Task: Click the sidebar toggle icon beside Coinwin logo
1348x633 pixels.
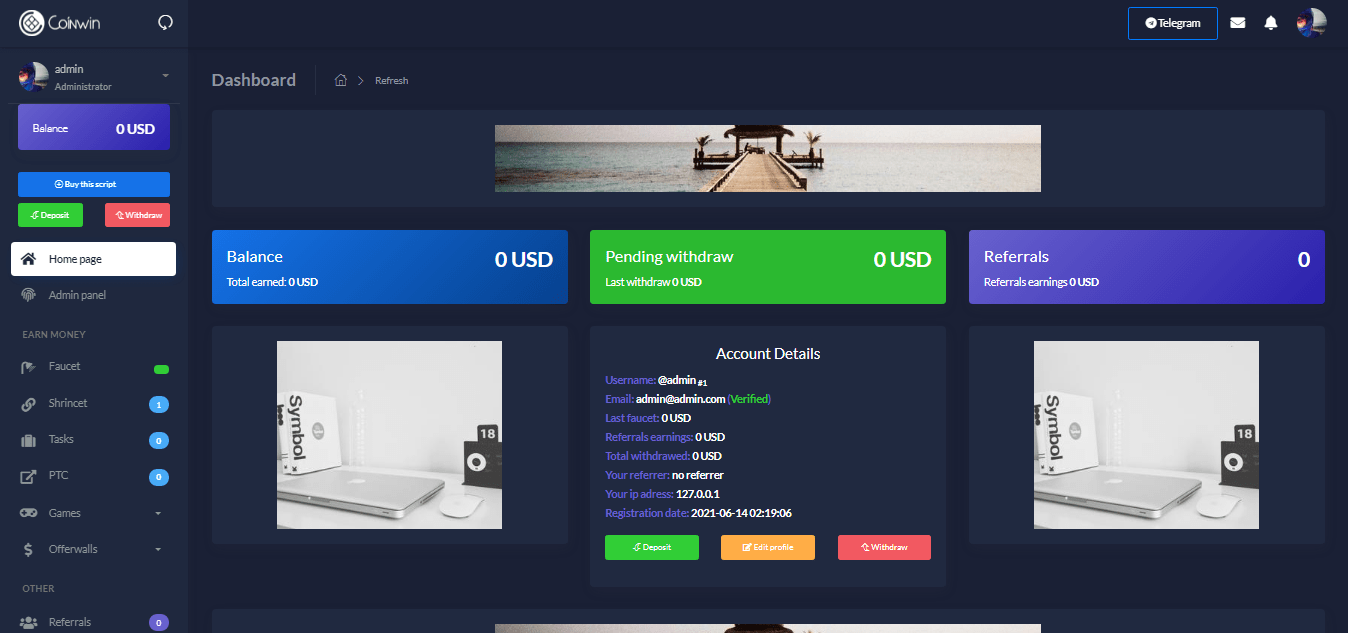Action: point(166,22)
